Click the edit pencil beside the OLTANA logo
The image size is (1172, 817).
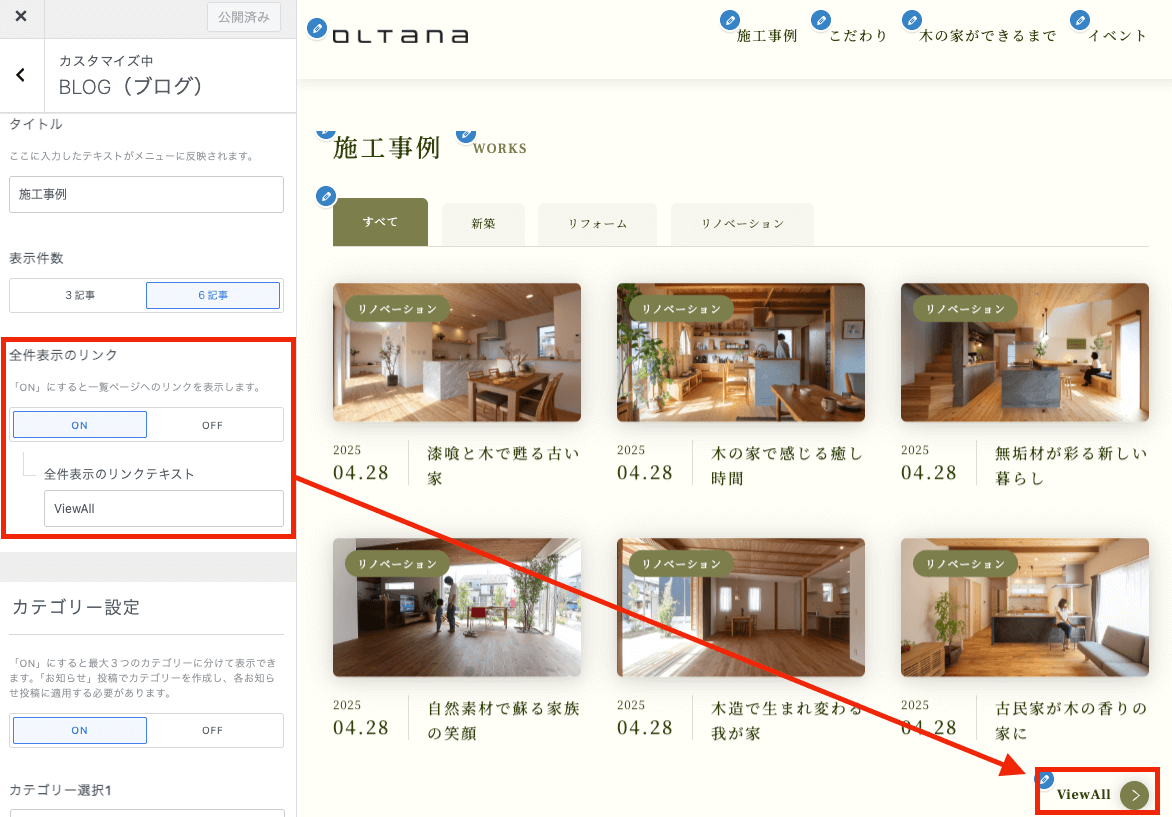click(x=317, y=28)
